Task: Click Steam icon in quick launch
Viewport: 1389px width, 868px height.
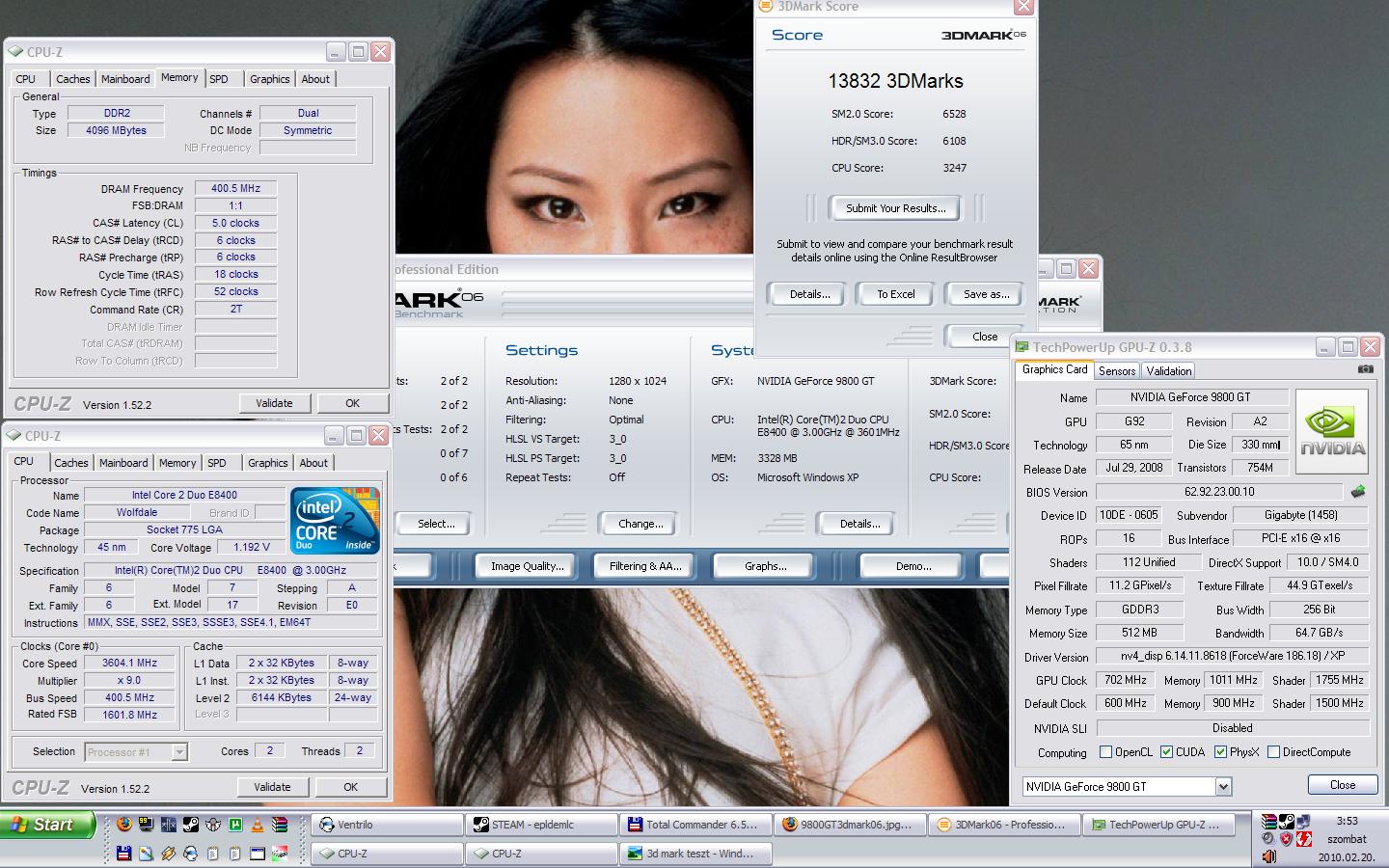Action: click(x=191, y=825)
